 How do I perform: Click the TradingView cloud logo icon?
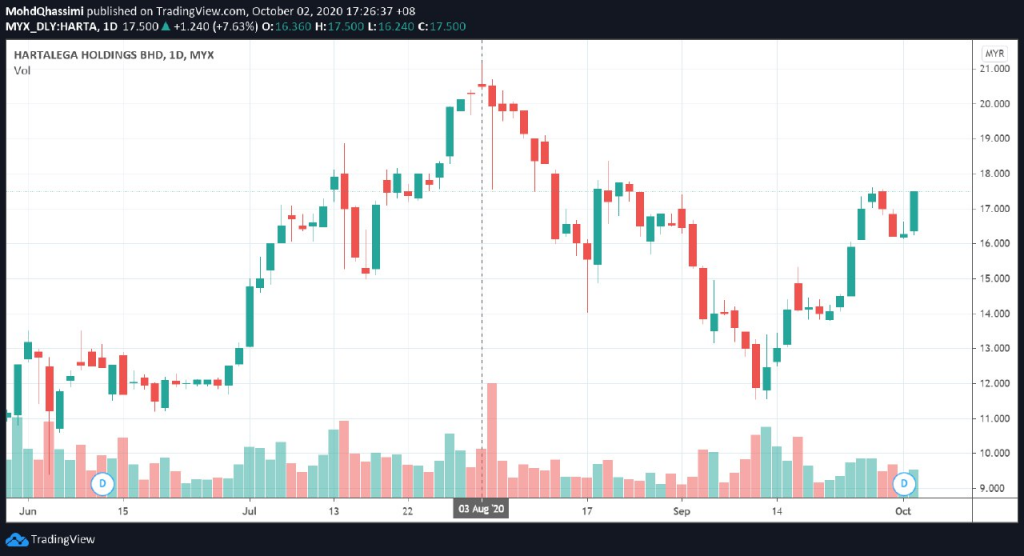16,540
